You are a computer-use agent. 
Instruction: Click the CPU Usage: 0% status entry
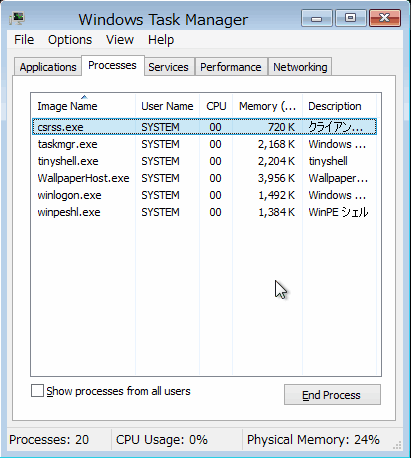pos(162,440)
